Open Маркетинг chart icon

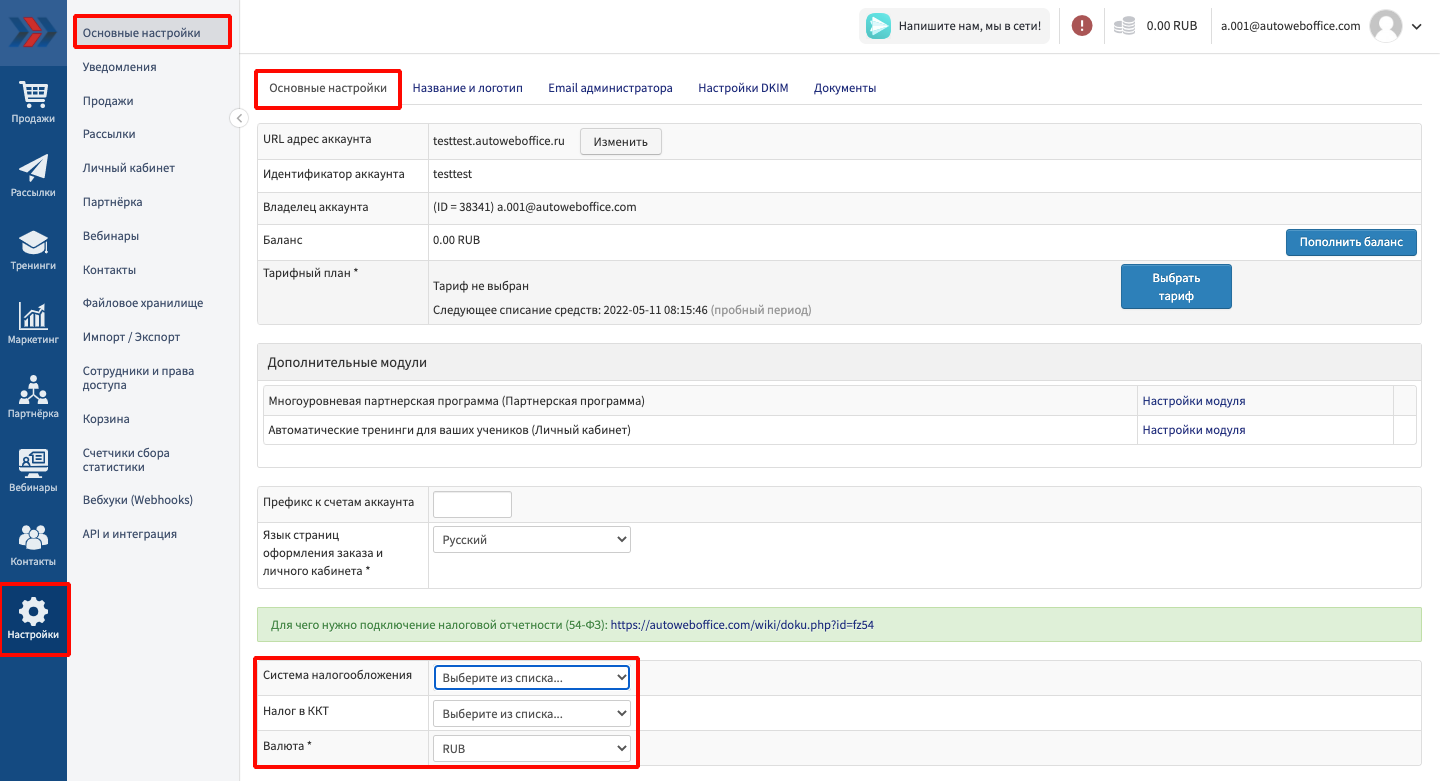(33, 317)
